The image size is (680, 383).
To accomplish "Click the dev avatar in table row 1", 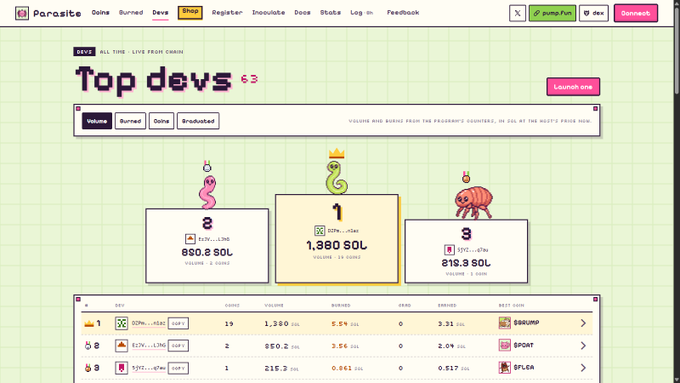I will click(121, 323).
